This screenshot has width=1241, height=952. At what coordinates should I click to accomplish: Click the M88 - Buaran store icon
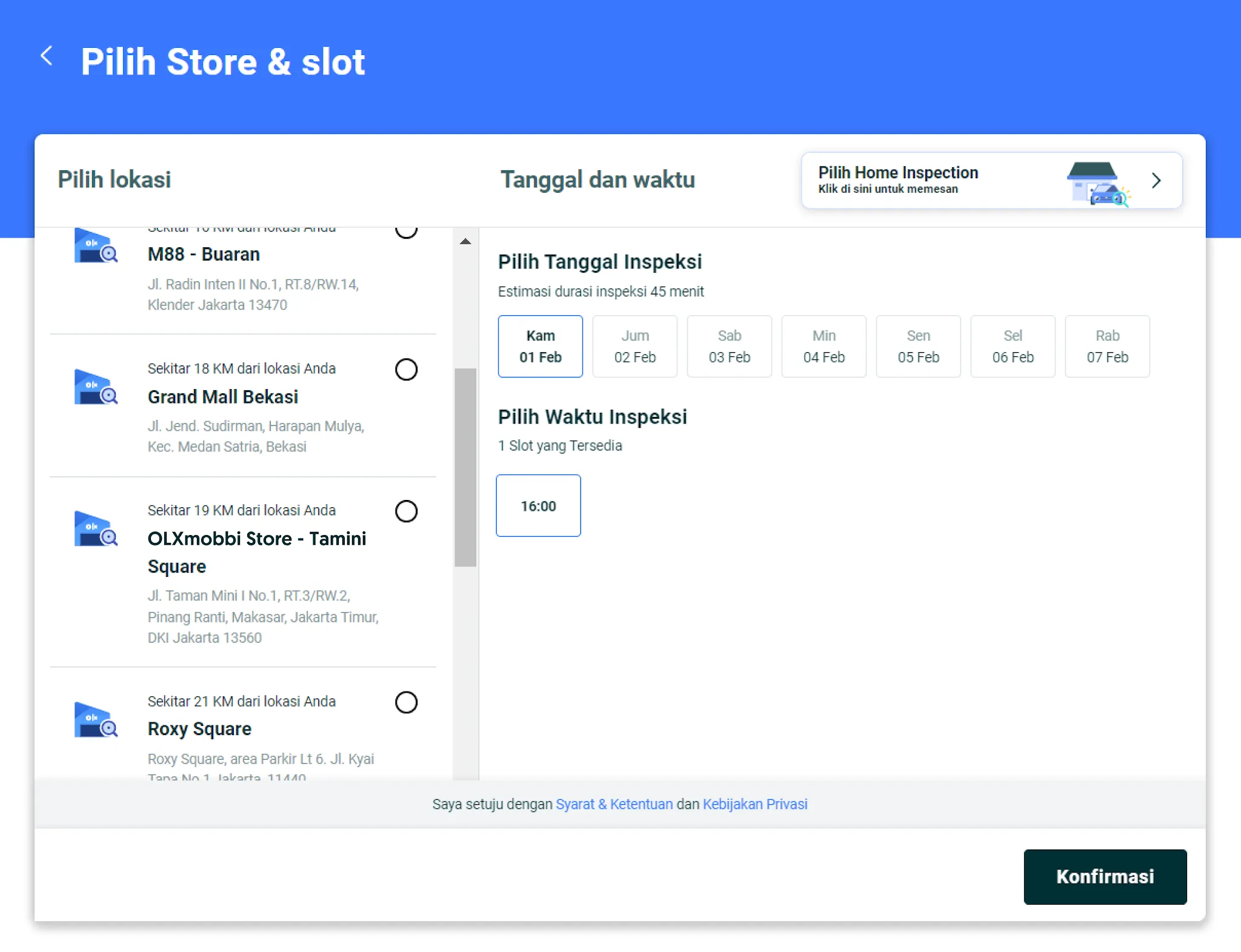tap(96, 245)
